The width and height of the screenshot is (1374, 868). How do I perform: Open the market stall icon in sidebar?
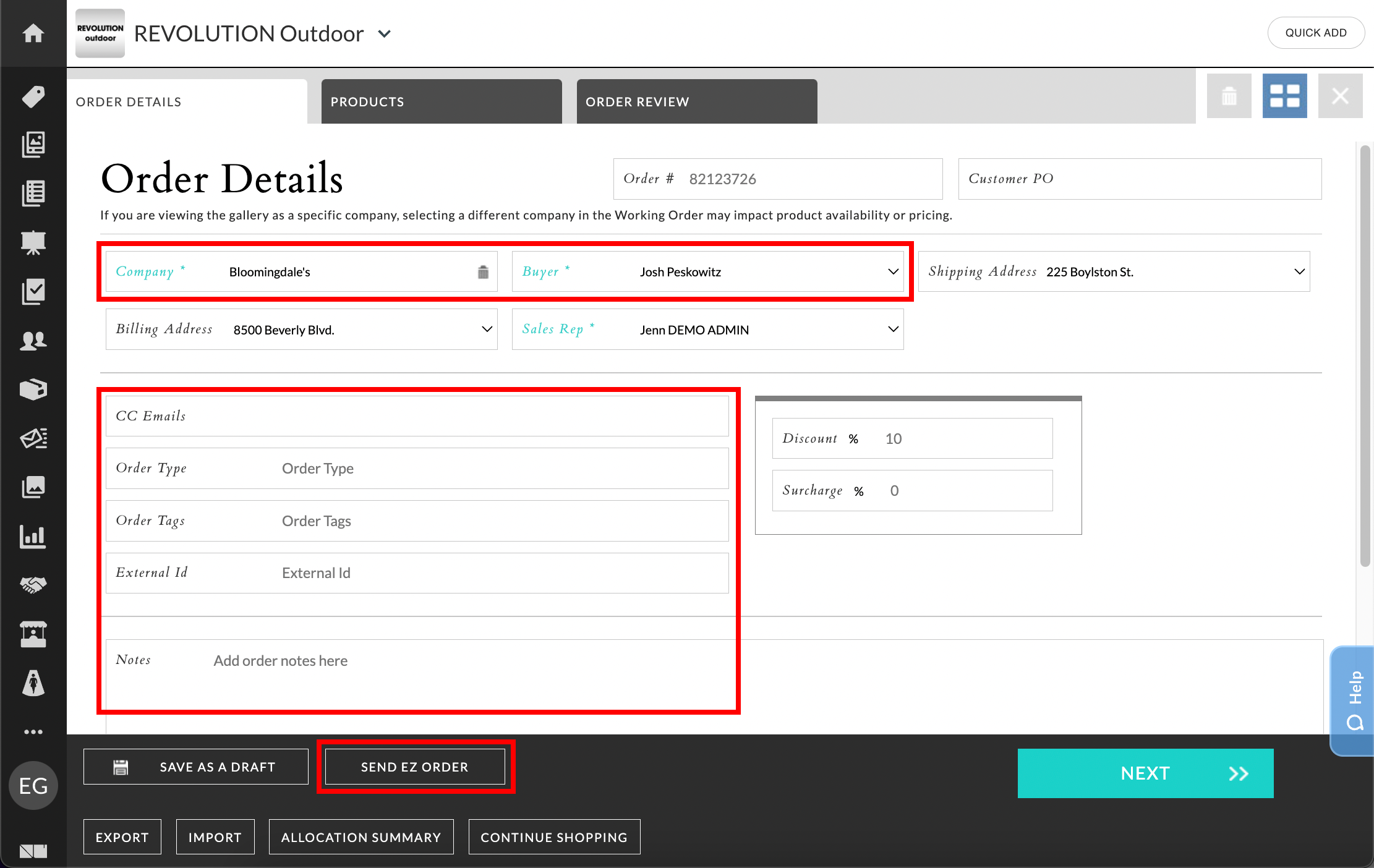click(33, 634)
